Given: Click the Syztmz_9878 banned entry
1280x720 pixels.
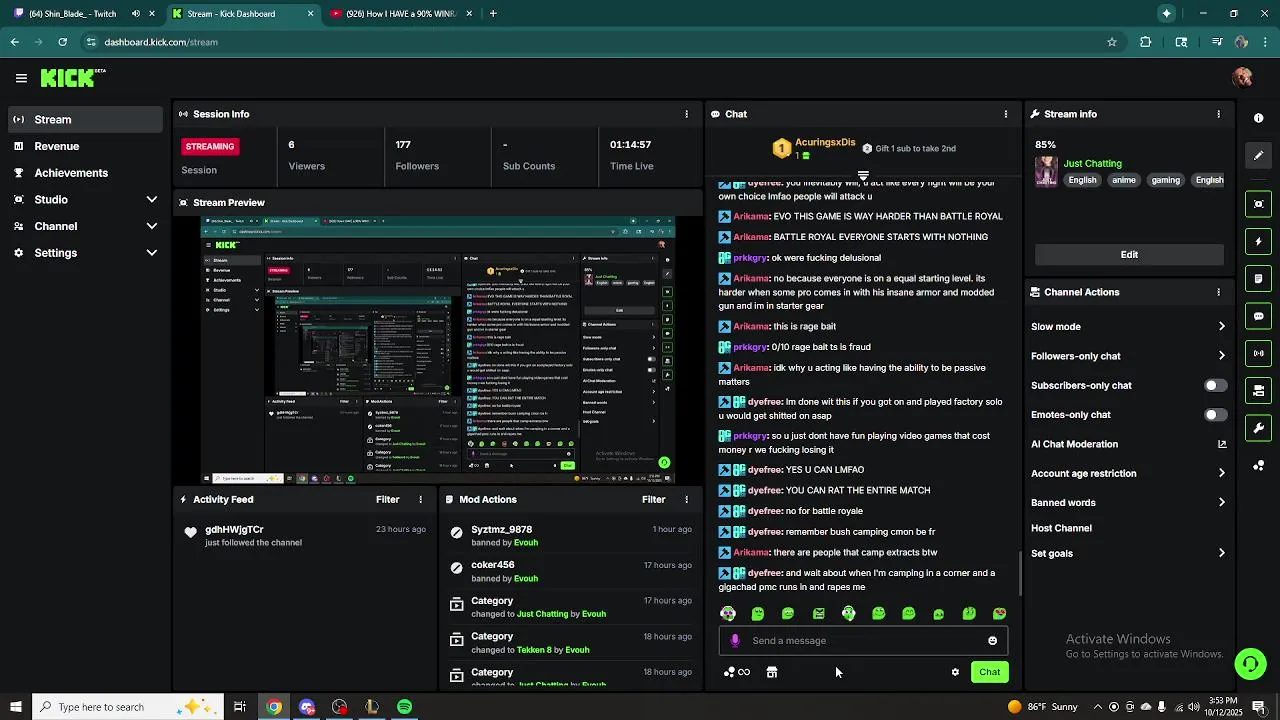Looking at the screenshot, I should click(570, 536).
